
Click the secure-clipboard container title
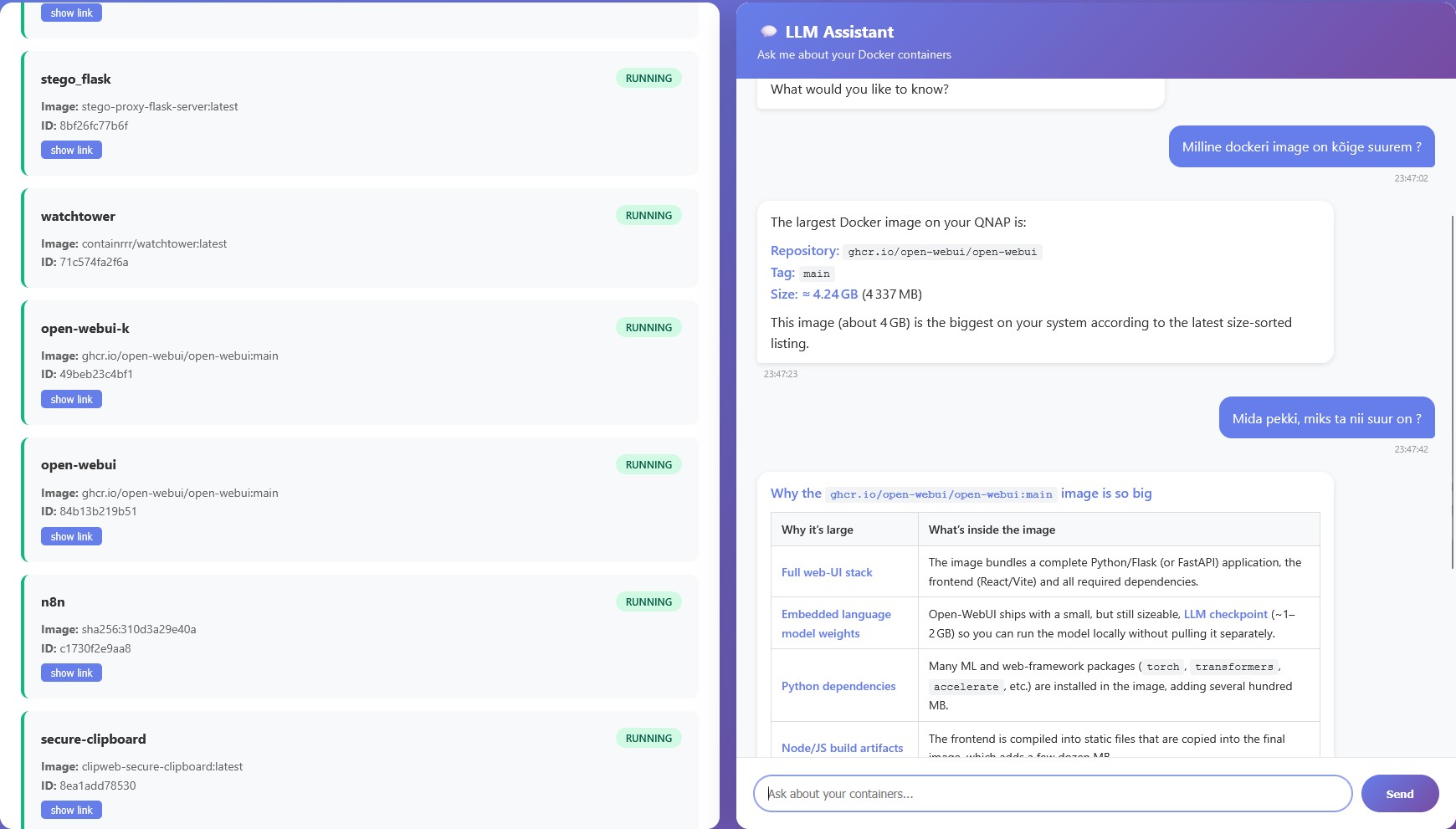pos(94,739)
